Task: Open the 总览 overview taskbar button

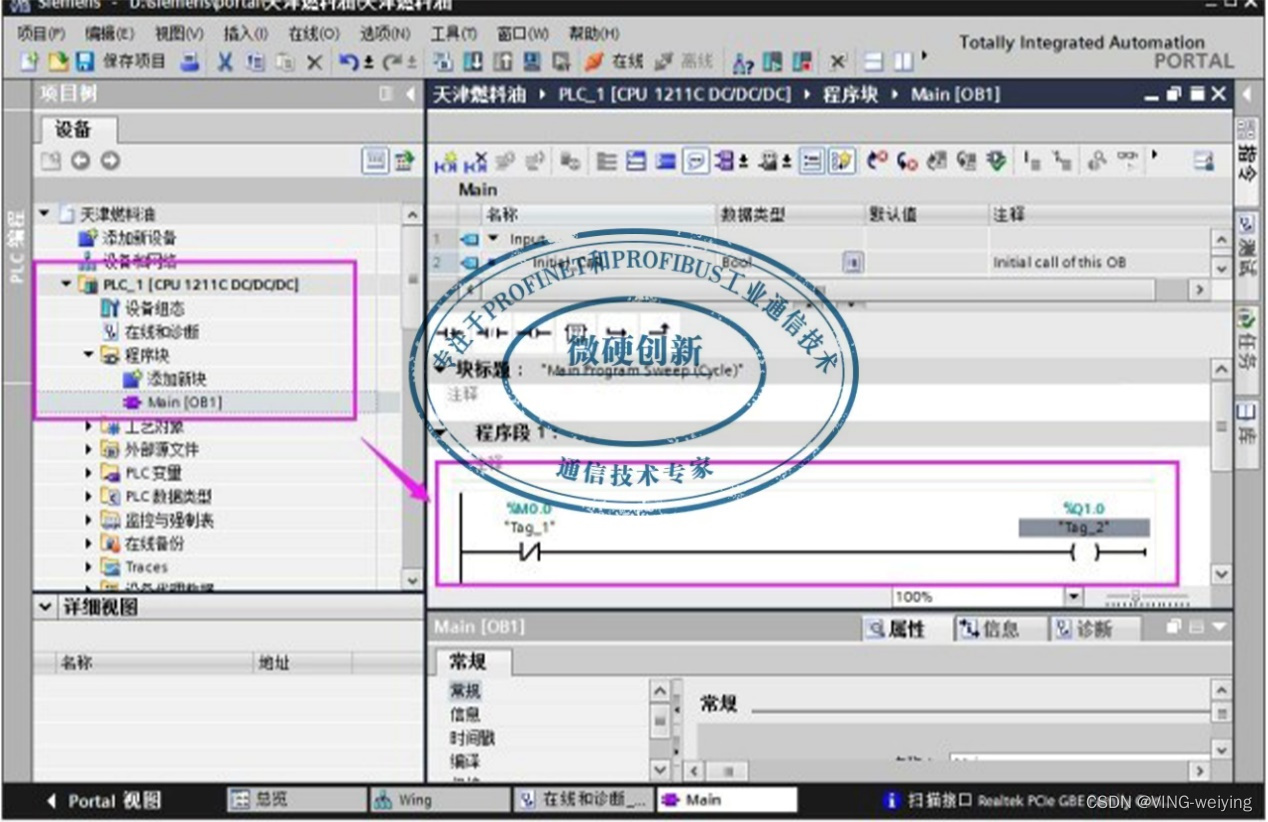Action: point(296,800)
